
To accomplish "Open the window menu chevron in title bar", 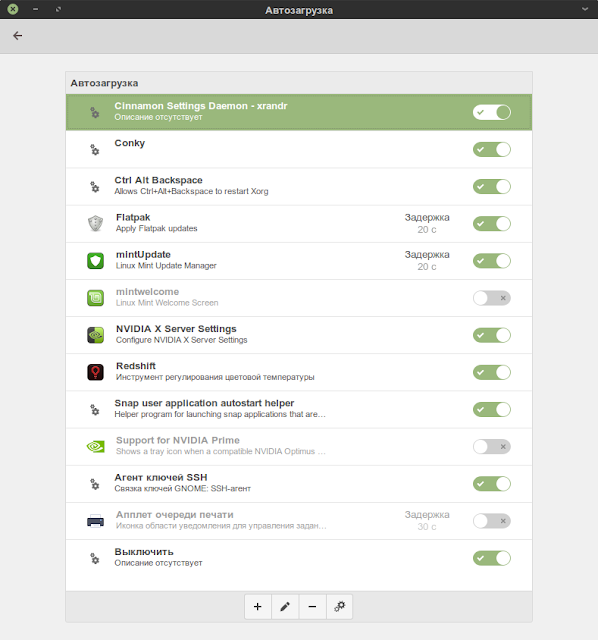I will click(x=585, y=9).
